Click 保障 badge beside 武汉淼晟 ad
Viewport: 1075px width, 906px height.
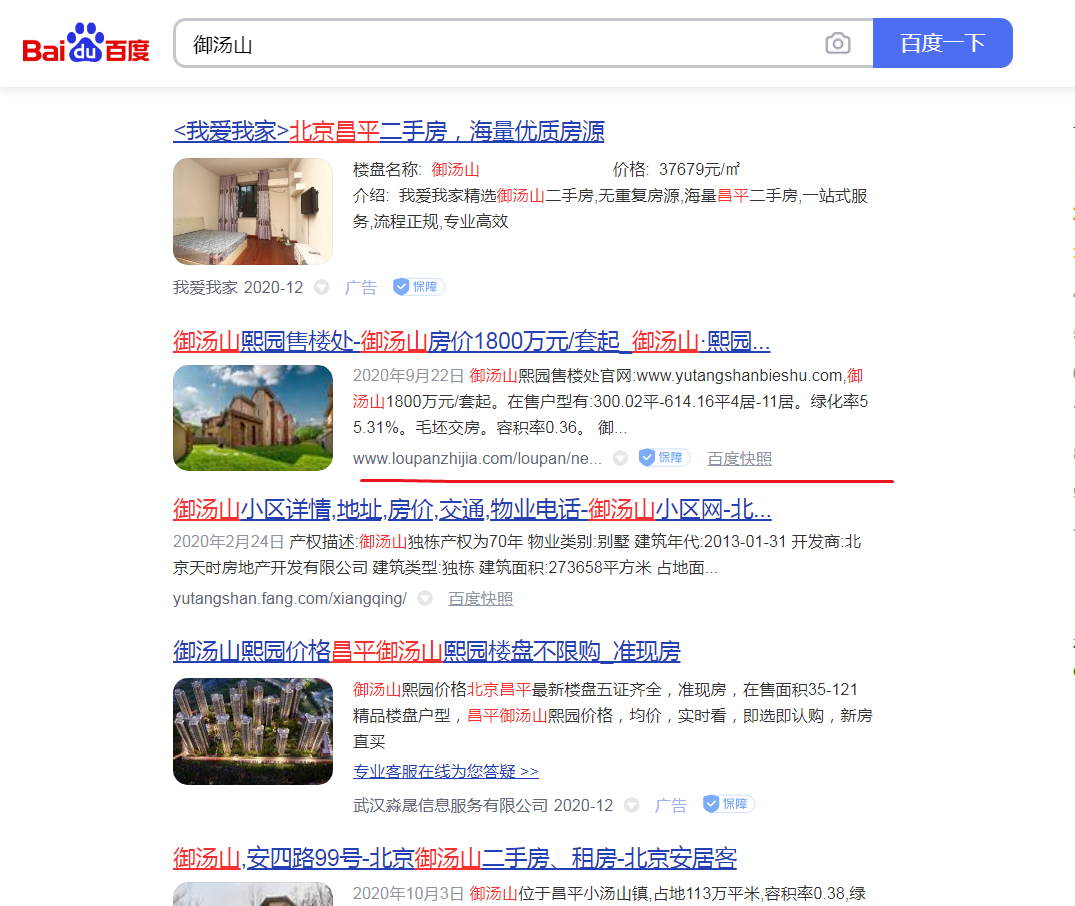pos(729,804)
